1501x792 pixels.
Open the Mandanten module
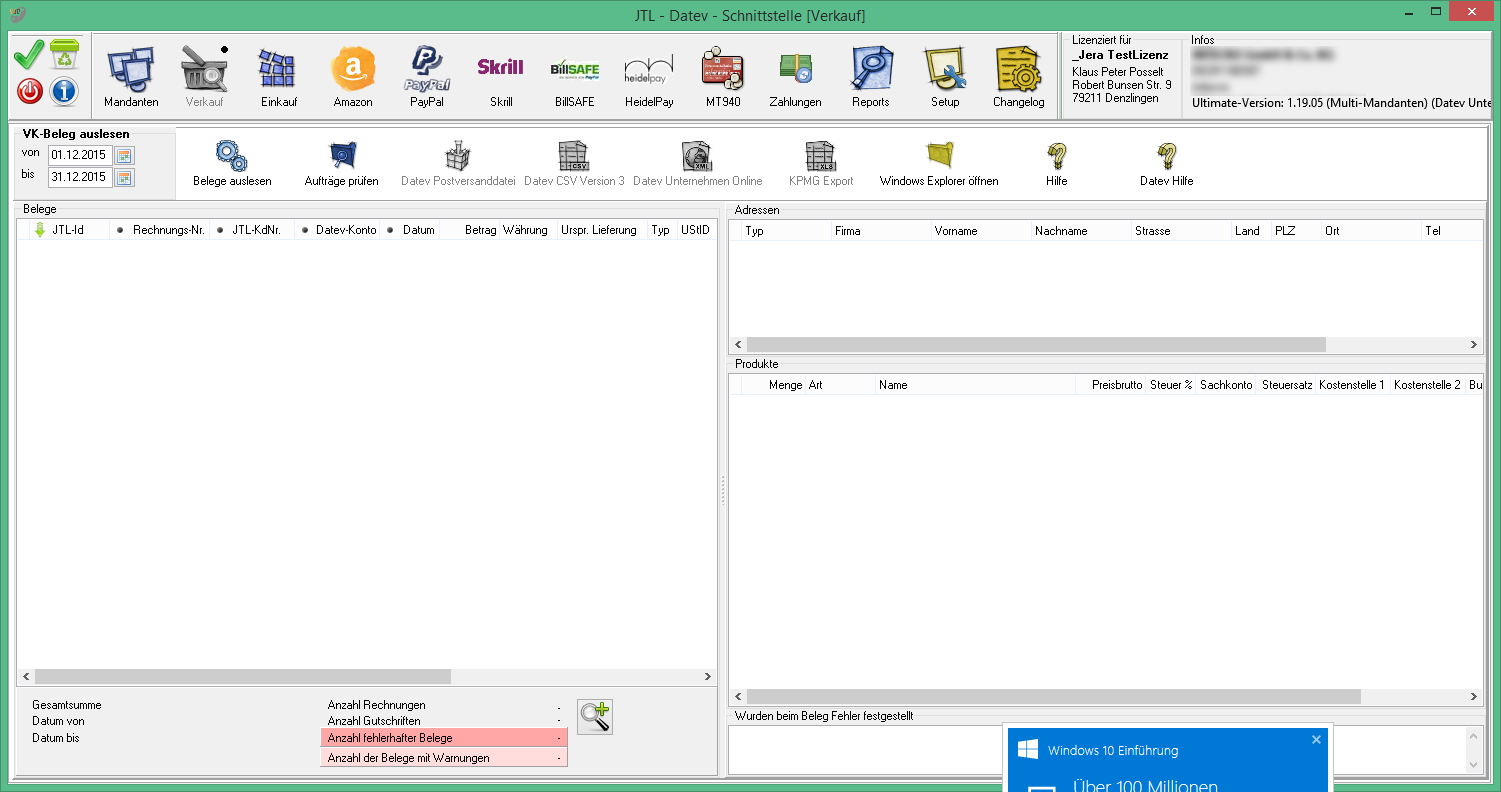[131, 77]
